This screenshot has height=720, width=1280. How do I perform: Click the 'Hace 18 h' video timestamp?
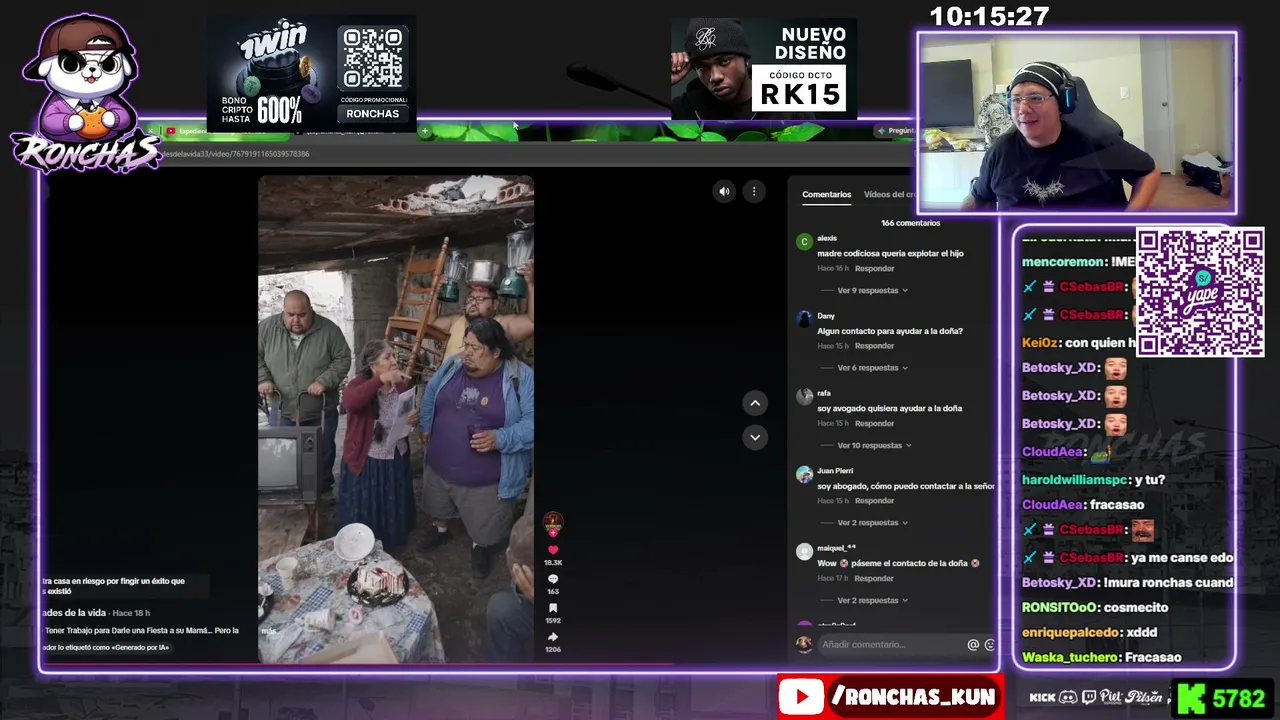click(131, 613)
